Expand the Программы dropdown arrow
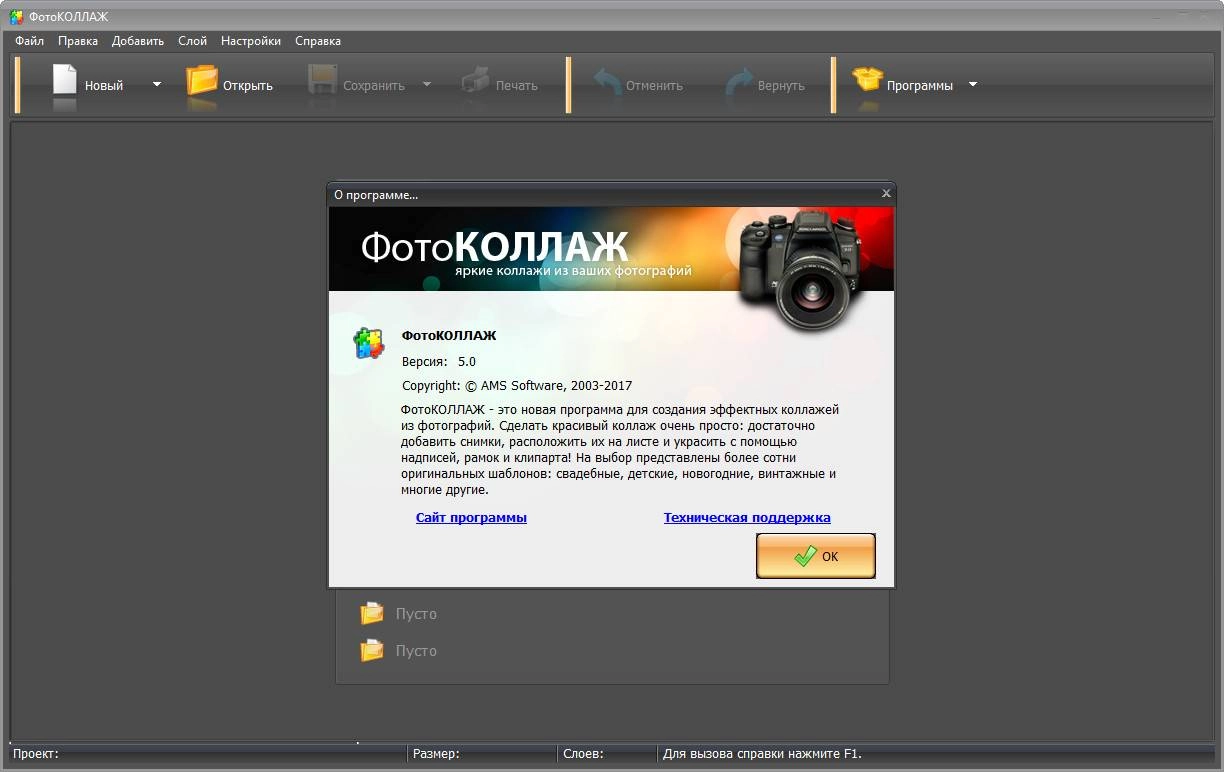 pos(973,85)
